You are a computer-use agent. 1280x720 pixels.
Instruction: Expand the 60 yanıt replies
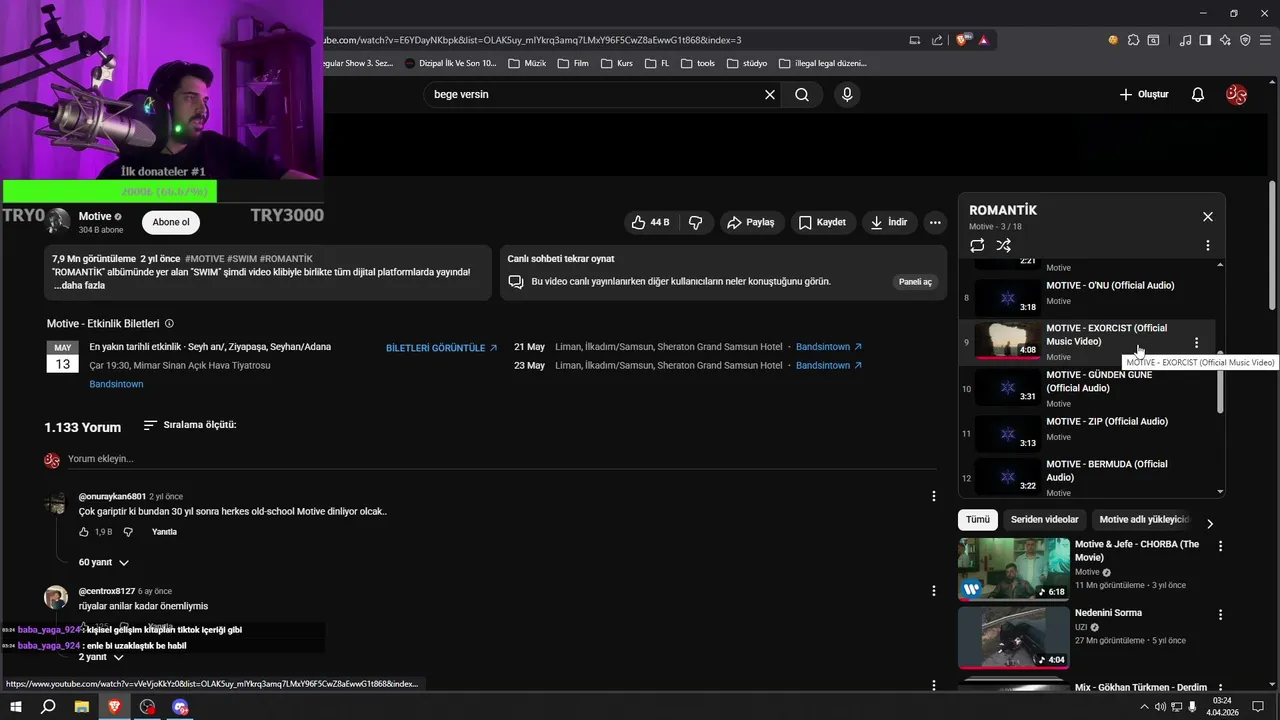[x=104, y=562]
